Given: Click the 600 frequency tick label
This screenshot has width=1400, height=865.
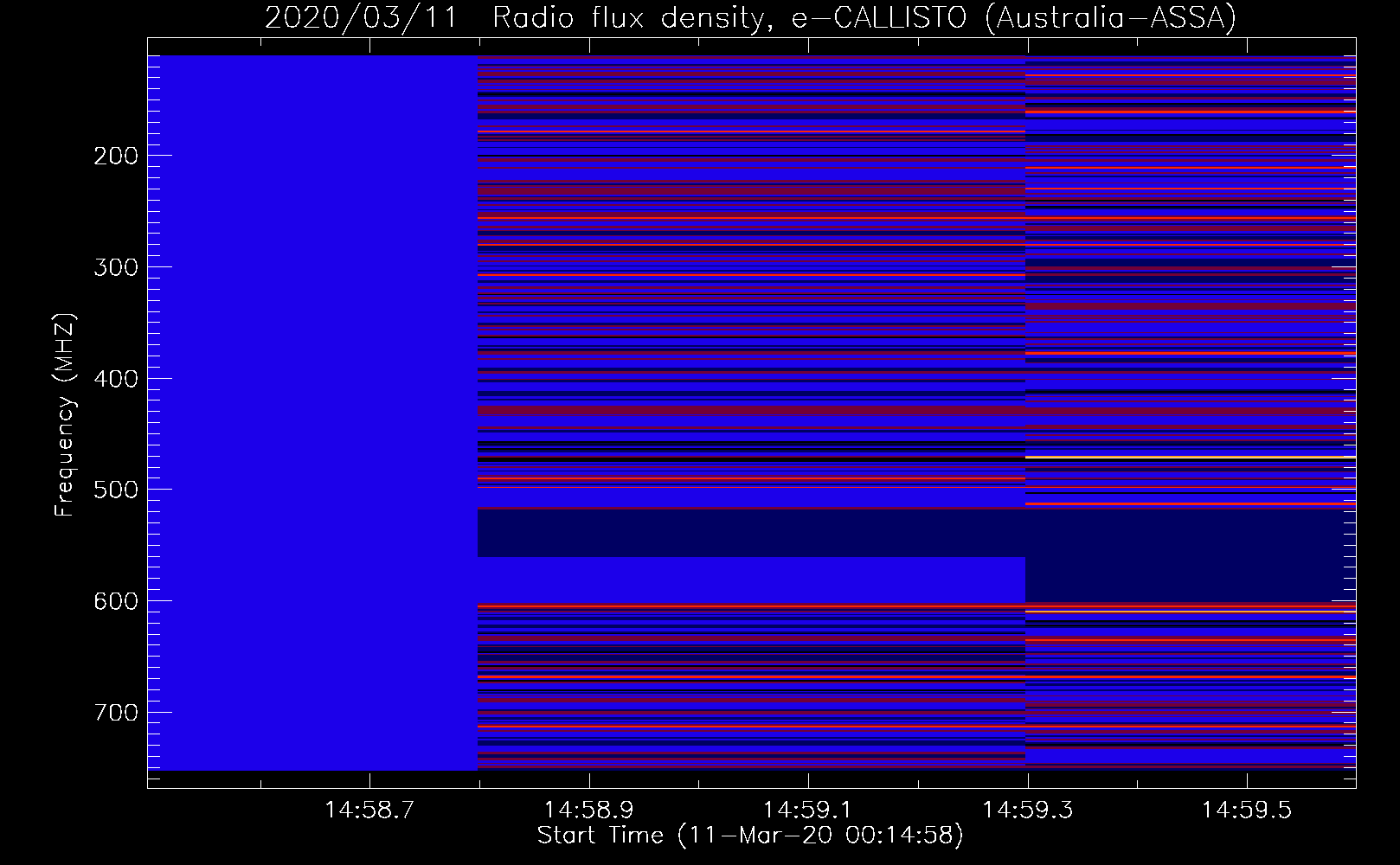Looking at the screenshot, I should [115, 601].
